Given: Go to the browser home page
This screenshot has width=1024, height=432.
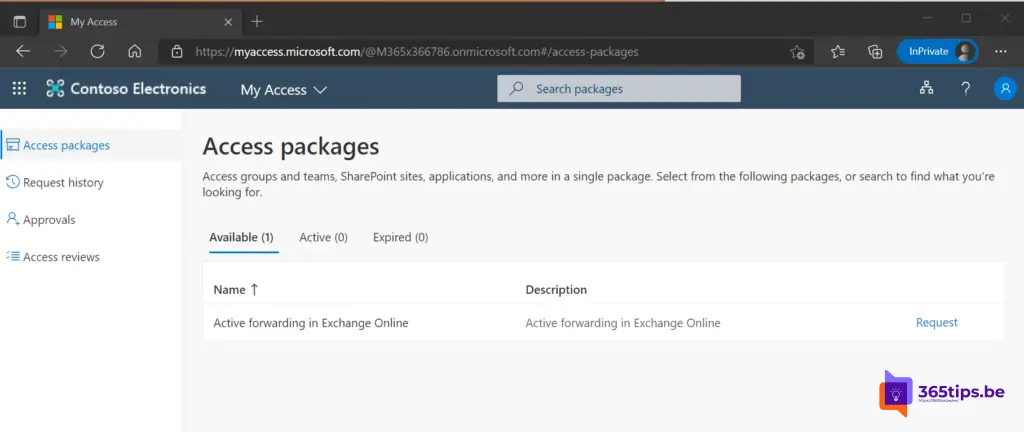Looking at the screenshot, I should coord(135,52).
